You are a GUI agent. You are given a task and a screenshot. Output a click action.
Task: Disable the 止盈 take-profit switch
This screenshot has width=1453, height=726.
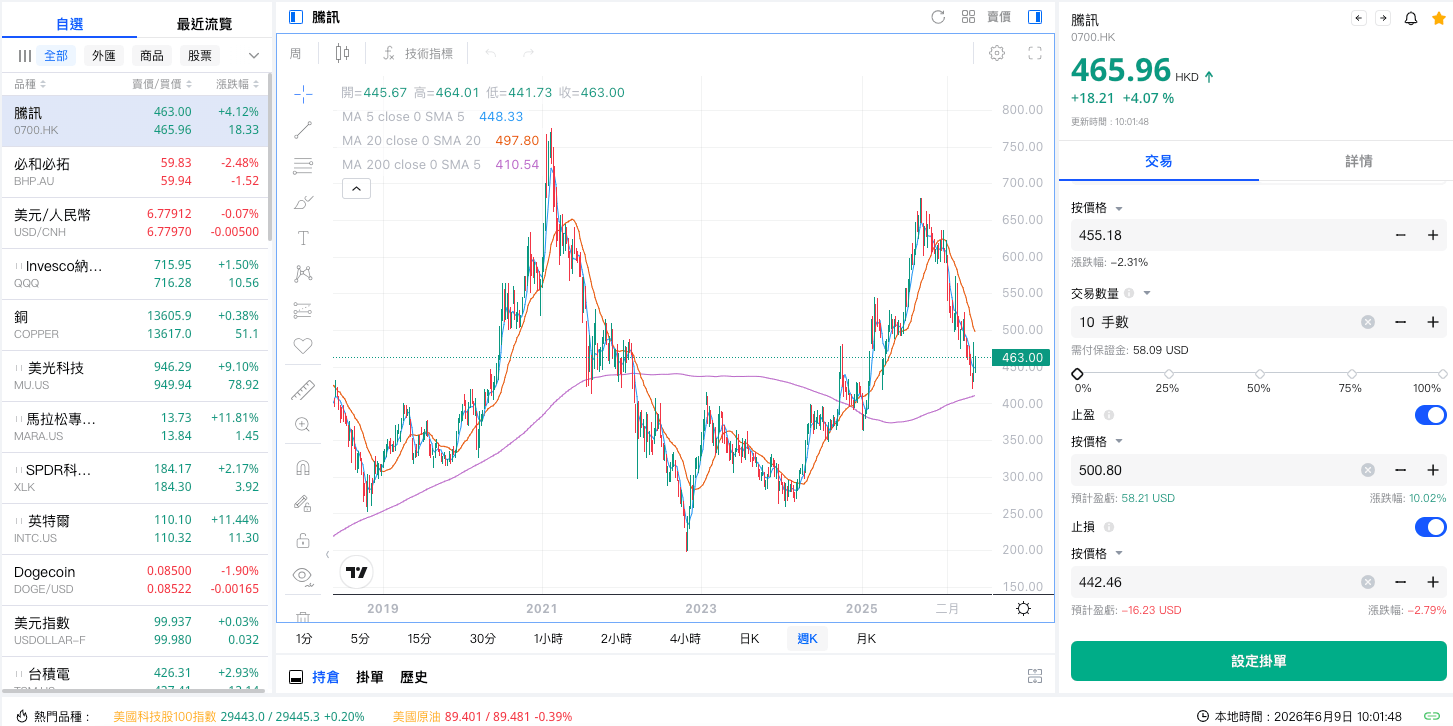pos(1430,415)
